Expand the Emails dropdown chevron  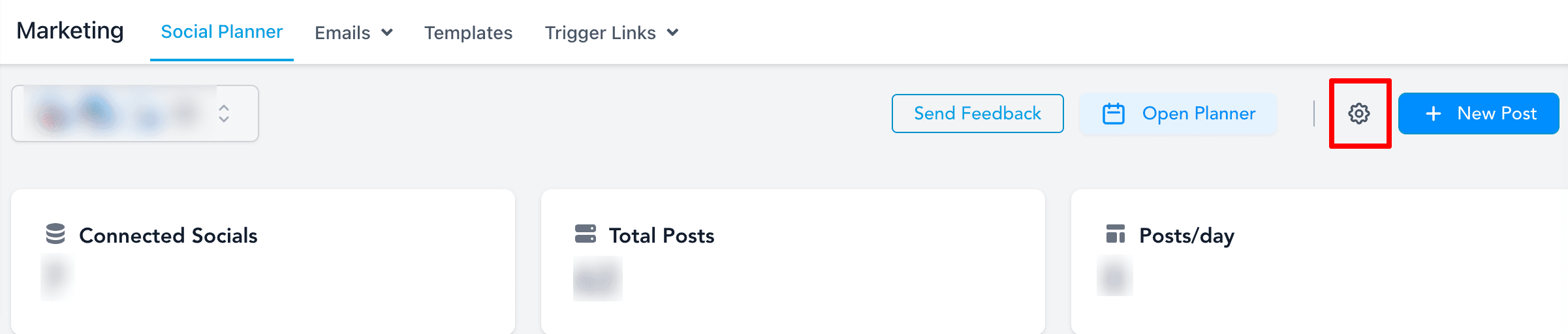(387, 33)
